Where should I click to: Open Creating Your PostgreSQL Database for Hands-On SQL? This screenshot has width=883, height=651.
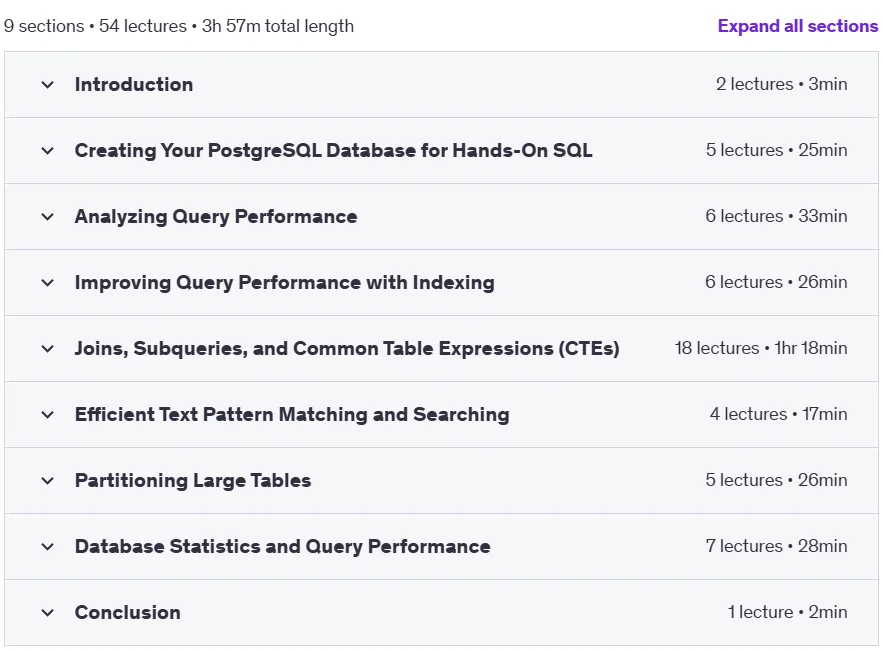(x=333, y=150)
